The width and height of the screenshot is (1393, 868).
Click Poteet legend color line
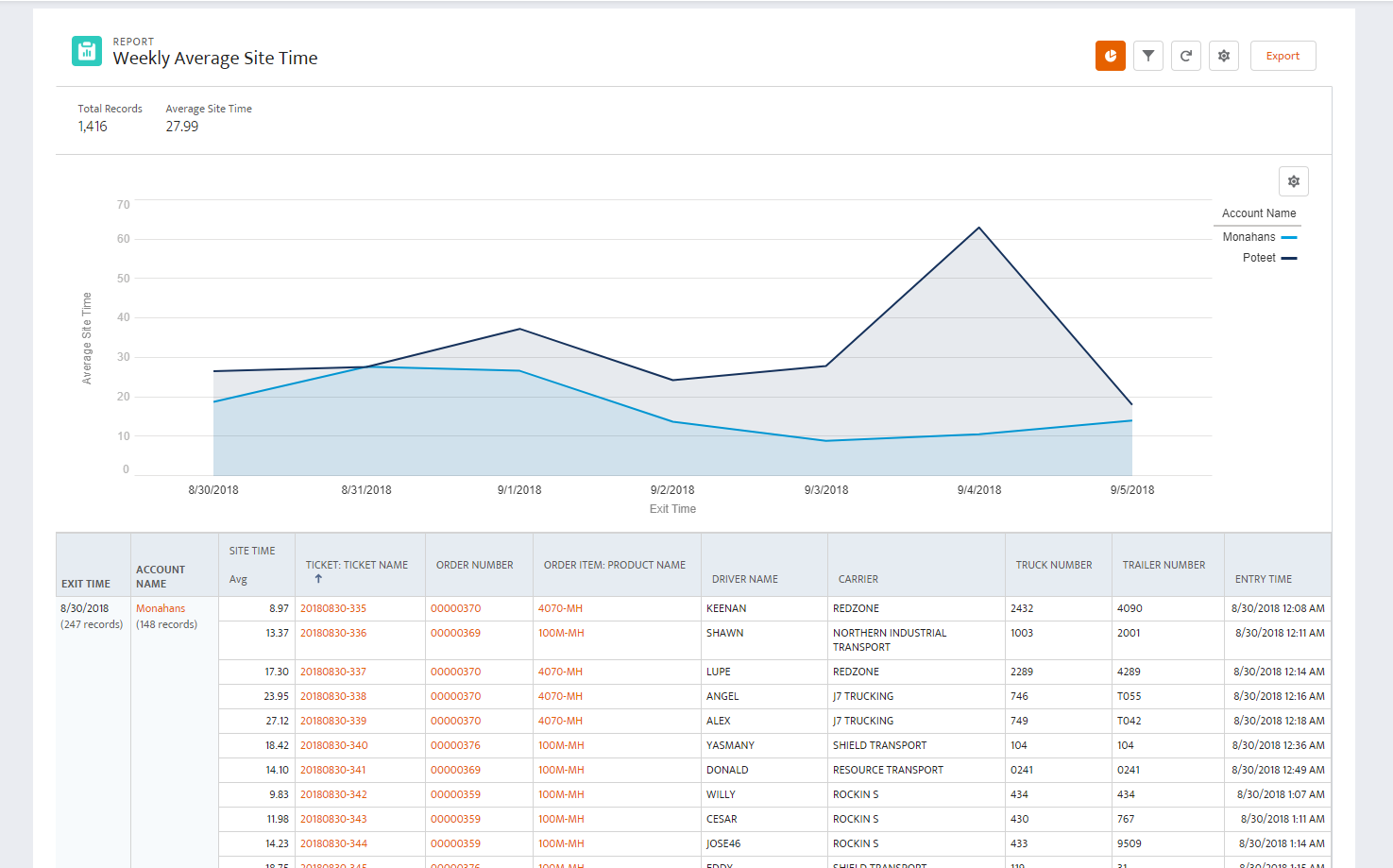click(1289, 258)
